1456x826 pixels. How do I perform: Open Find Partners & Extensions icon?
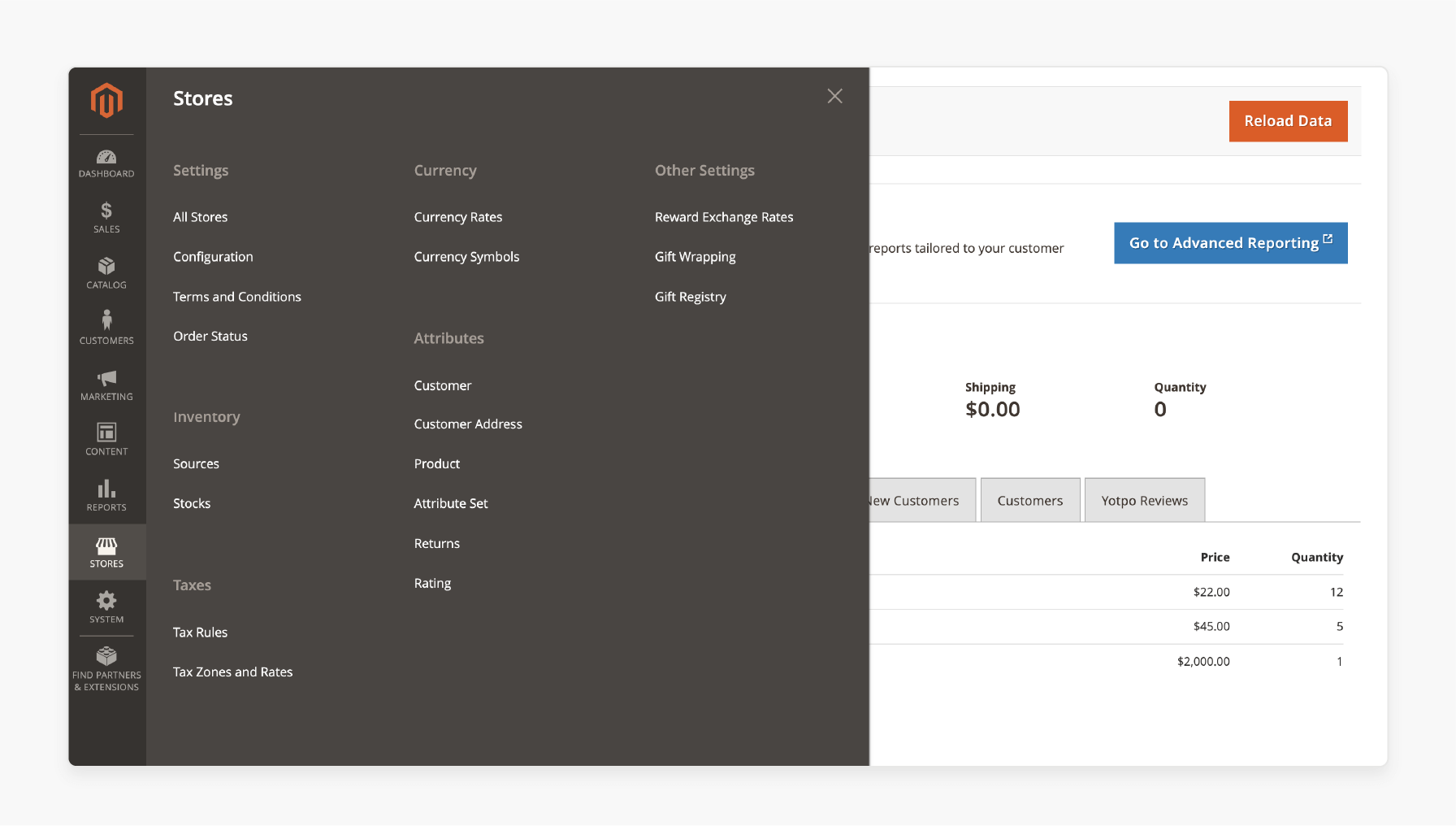coord(106,669)
